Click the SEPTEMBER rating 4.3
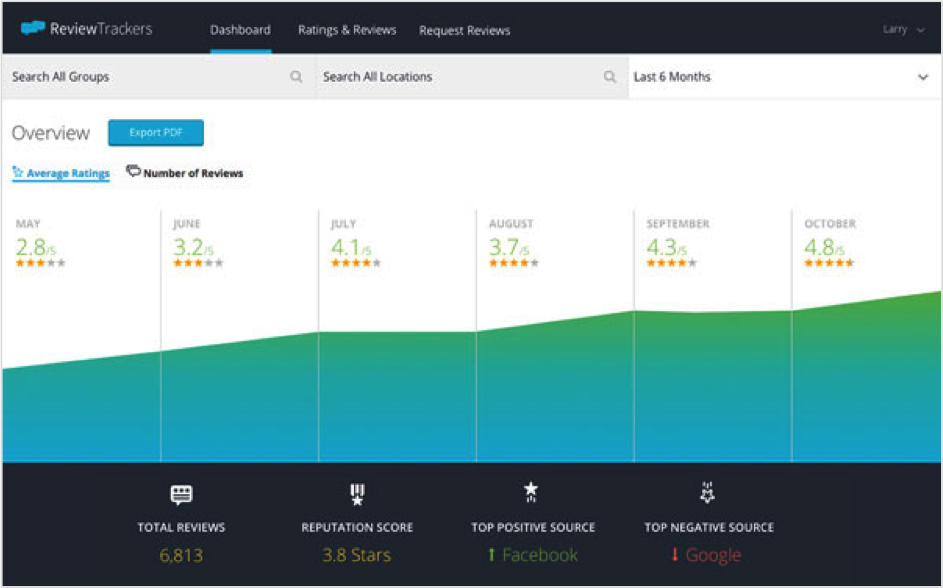Image resolution: width=943 pixels, height=588 pixels. coord(666,247)
